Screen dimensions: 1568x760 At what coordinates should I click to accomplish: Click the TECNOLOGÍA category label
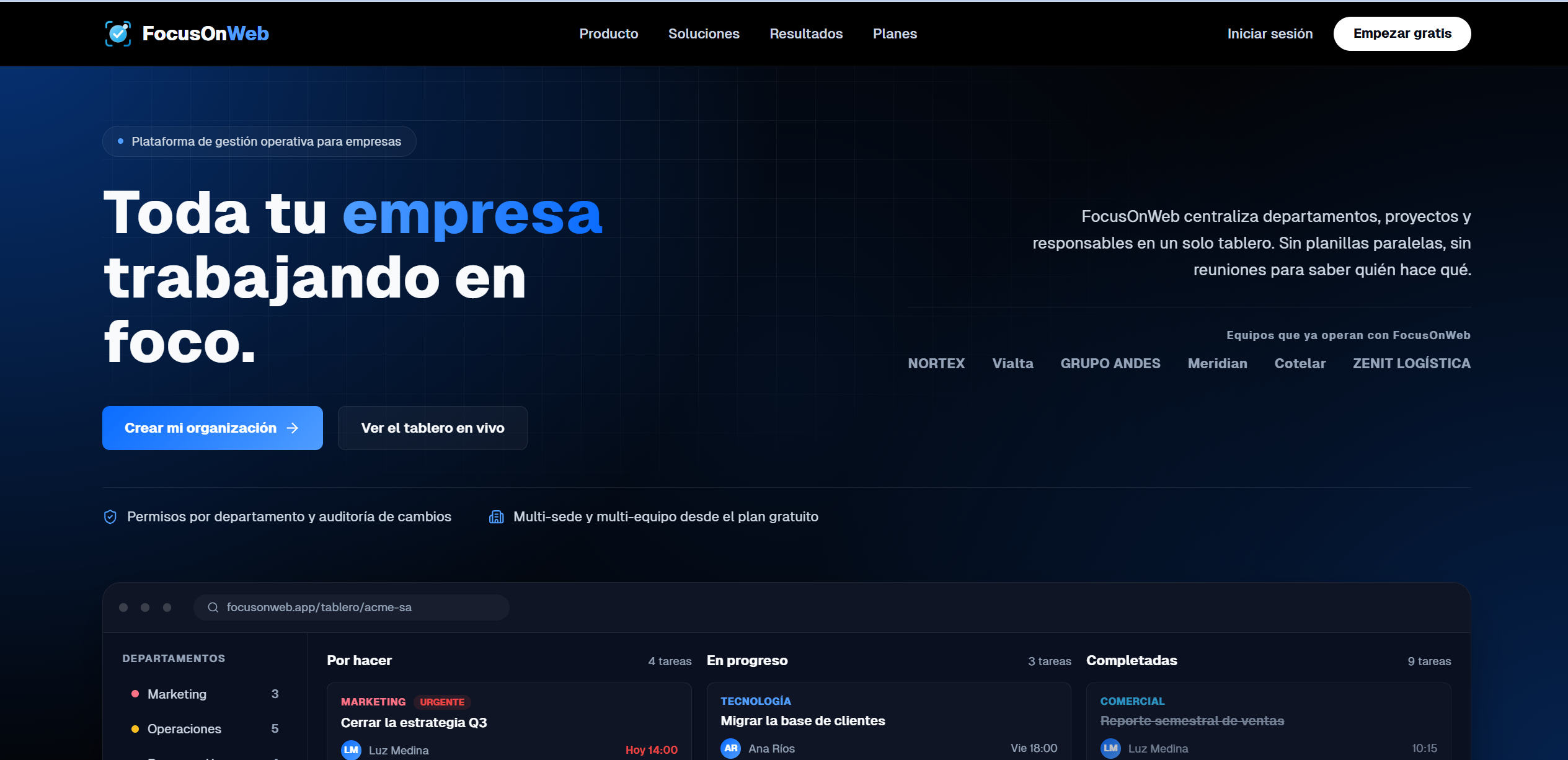coord(755,701)
